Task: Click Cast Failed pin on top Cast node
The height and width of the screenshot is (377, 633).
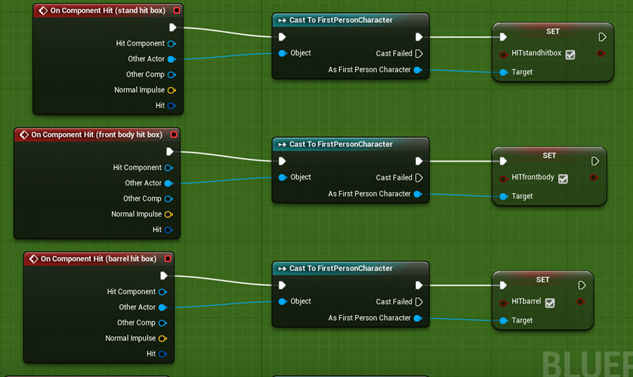Action: [x=419, y=53]
